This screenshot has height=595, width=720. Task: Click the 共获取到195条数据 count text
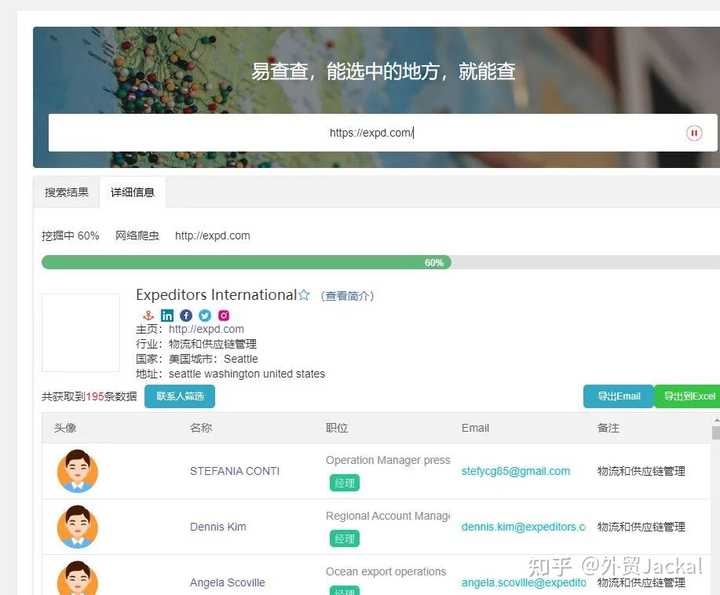click(89, 396)
